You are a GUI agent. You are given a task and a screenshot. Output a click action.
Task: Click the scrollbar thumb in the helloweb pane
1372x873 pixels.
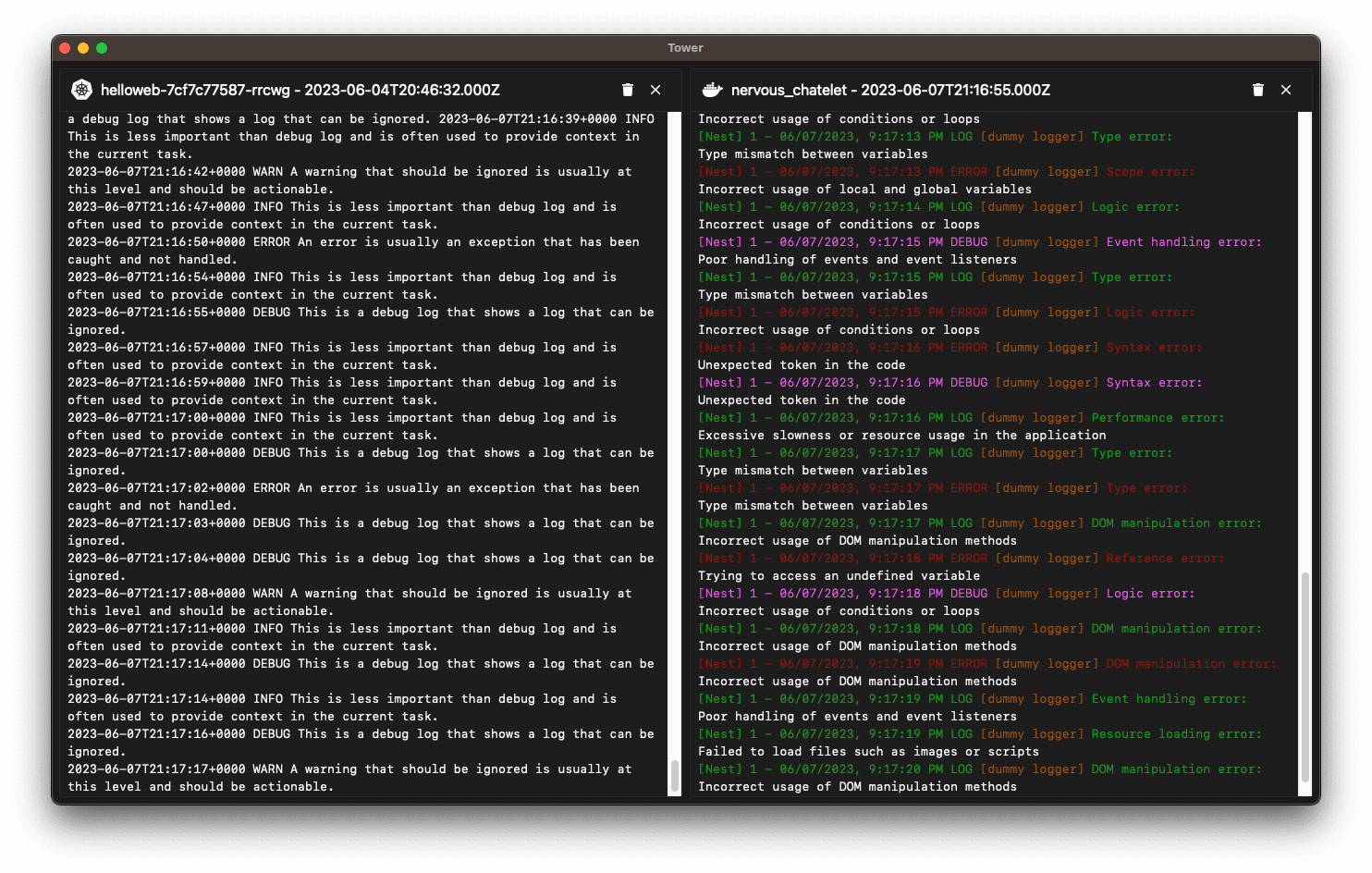[x=675, y=776]
